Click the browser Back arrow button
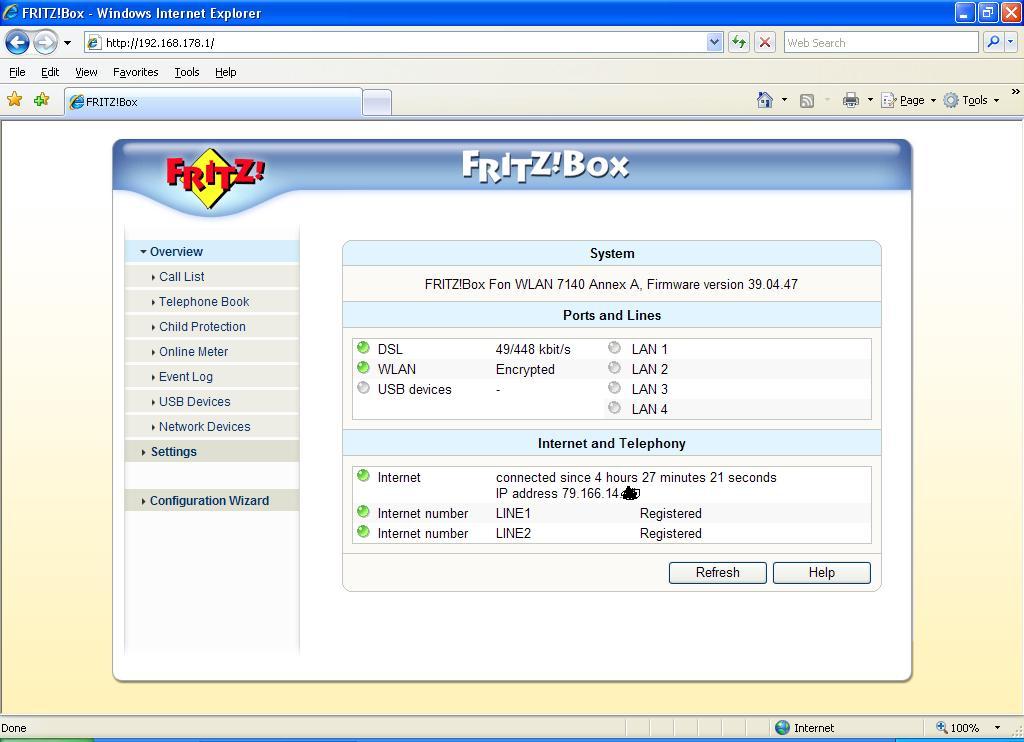 18,43
